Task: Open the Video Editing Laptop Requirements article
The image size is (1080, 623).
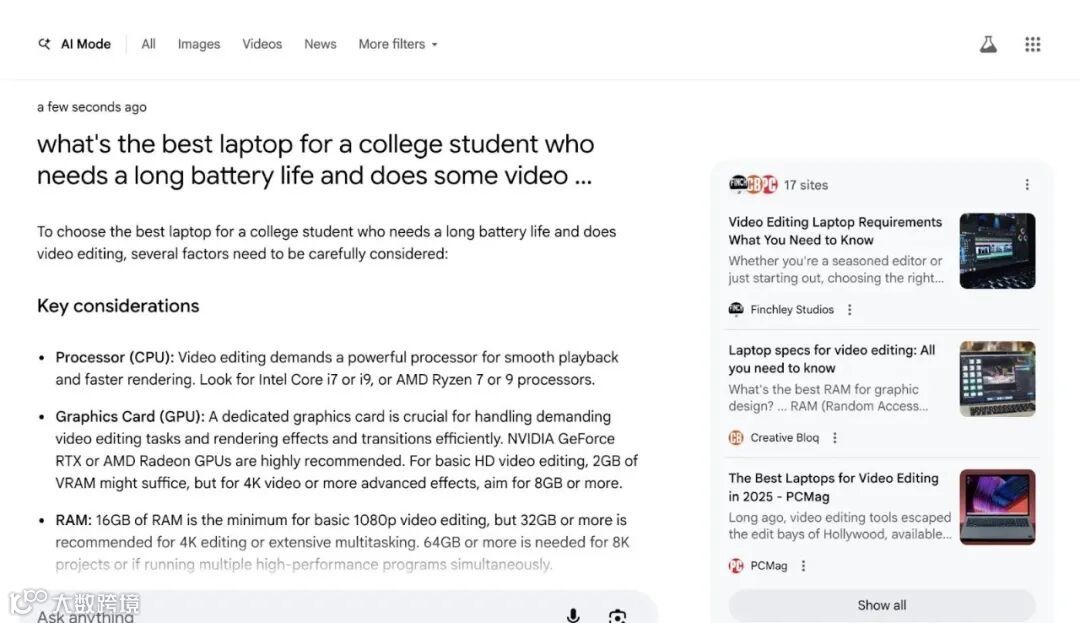Action: [835, 231]
